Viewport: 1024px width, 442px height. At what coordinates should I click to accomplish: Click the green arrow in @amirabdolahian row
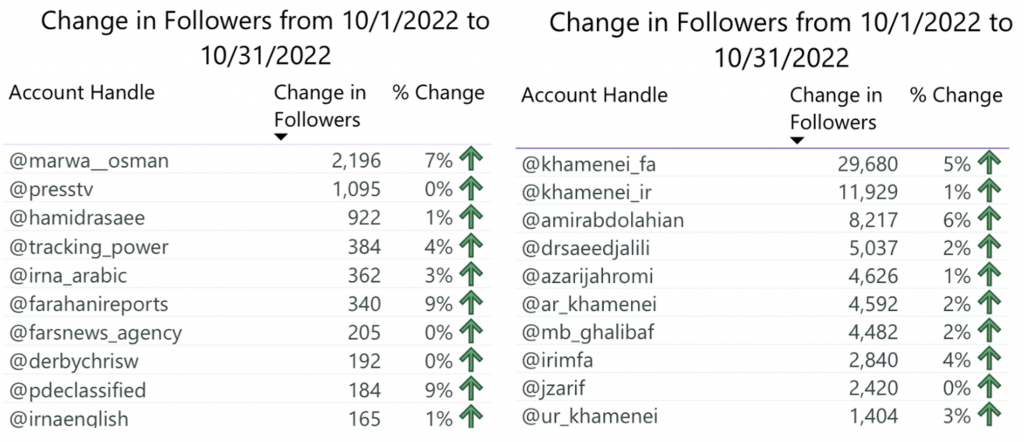point(989,220)
